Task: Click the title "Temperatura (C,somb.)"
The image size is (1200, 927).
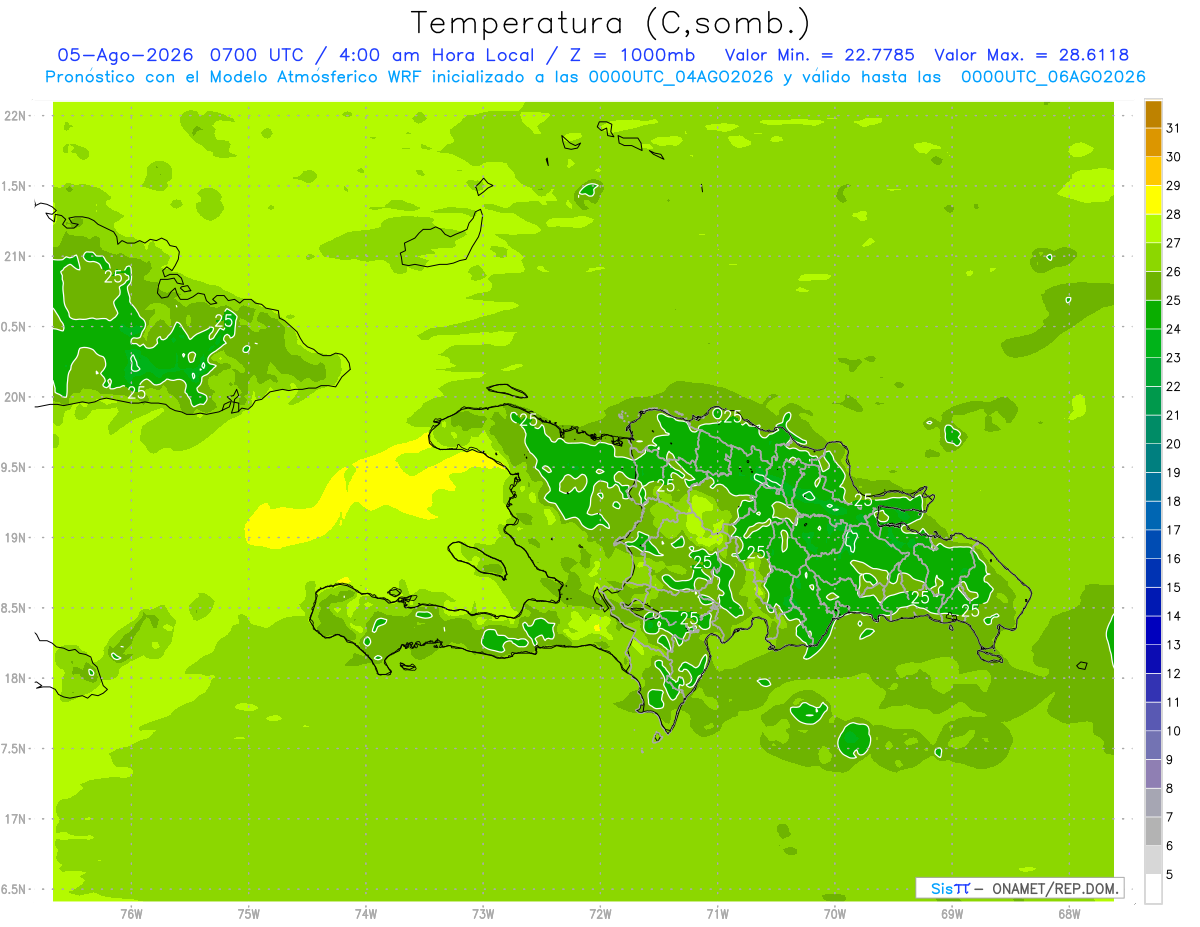Action: click(x=610, y=23)
